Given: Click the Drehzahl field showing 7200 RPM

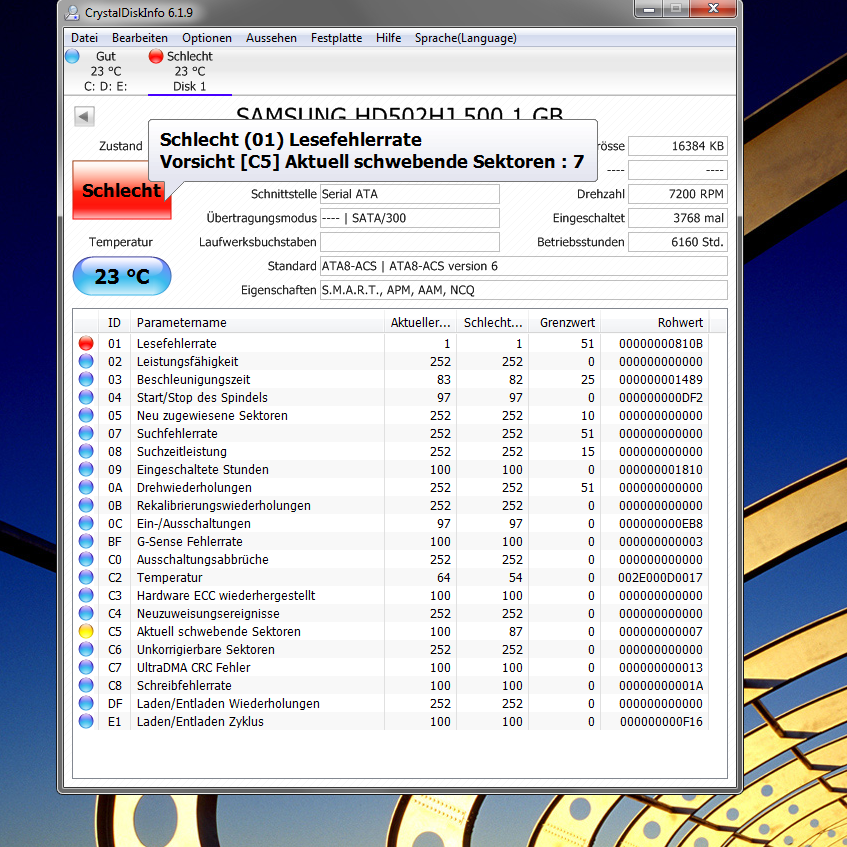Looking at the screenshot, I should click(678, 194).
